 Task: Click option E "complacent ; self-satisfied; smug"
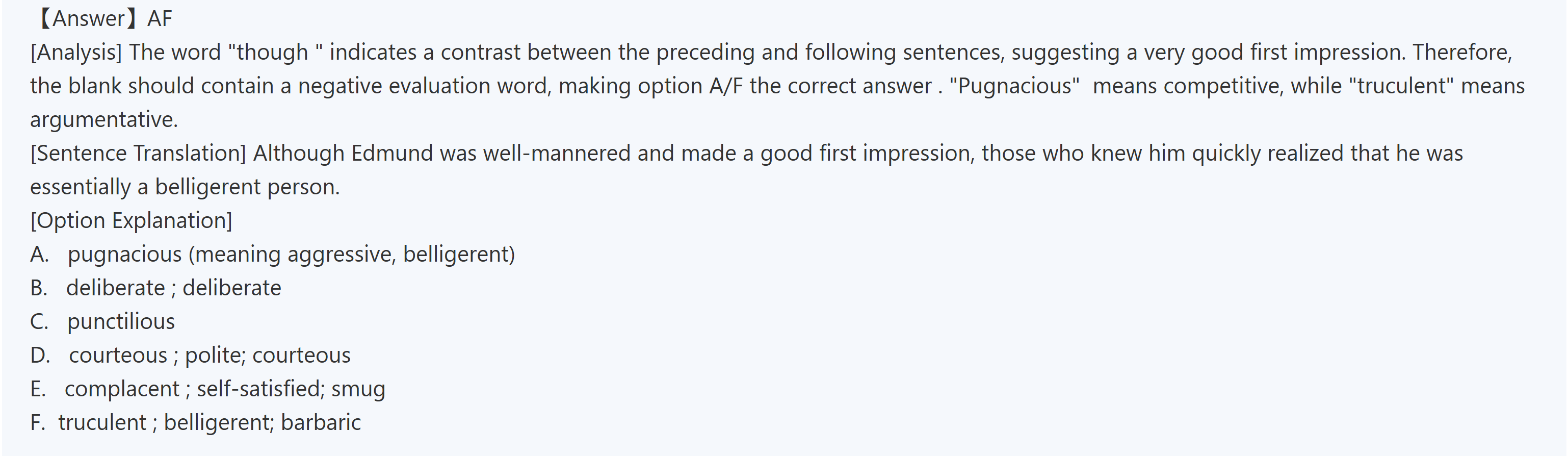tap(225, 389)
